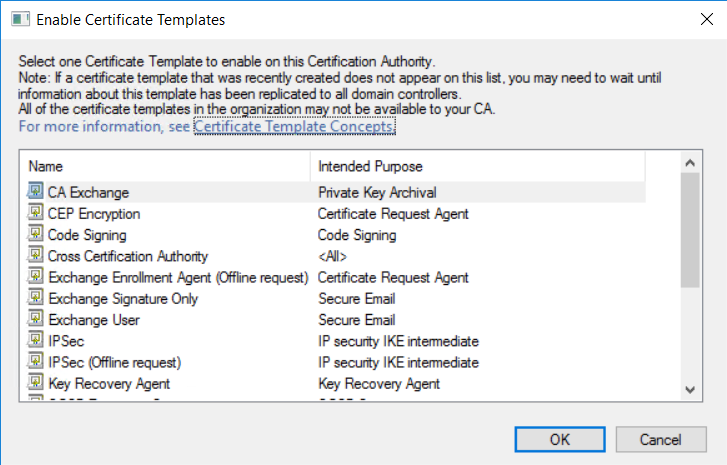Image resolution: width=727 pixels, height=465 pixels.
Task: Sort list by Name column header
Action: click(165, 165)
